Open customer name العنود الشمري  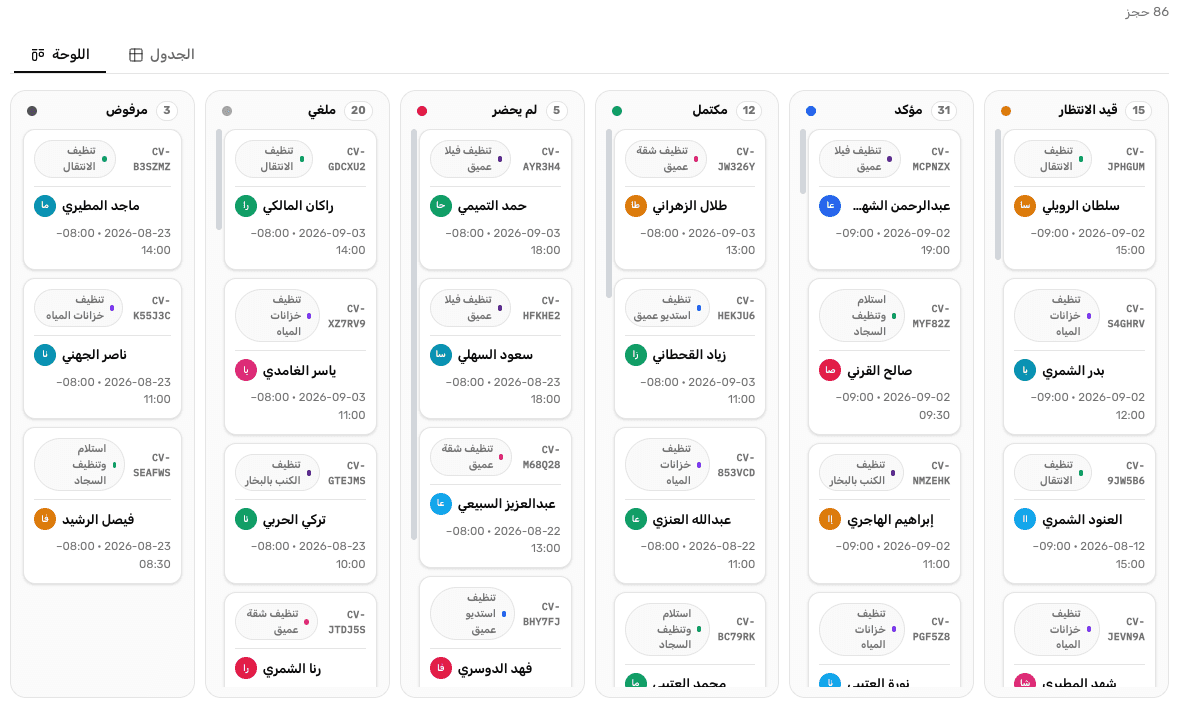click(x=1082, y=520)
